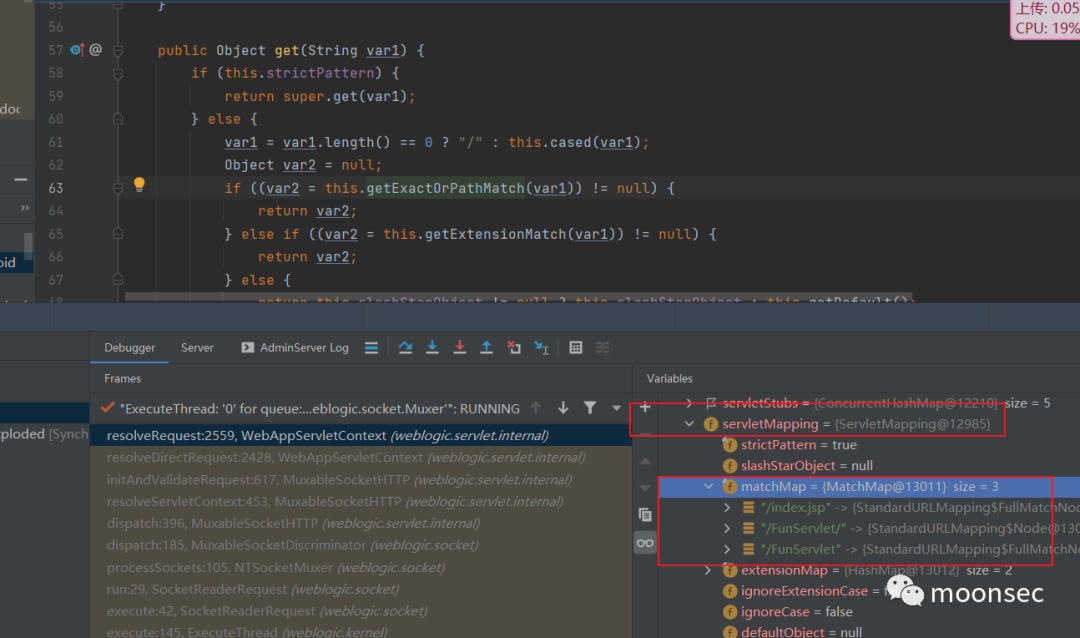Click the Drop Frame icon
Viewport: 1080px width, 638px height.
tap(514, 348)
